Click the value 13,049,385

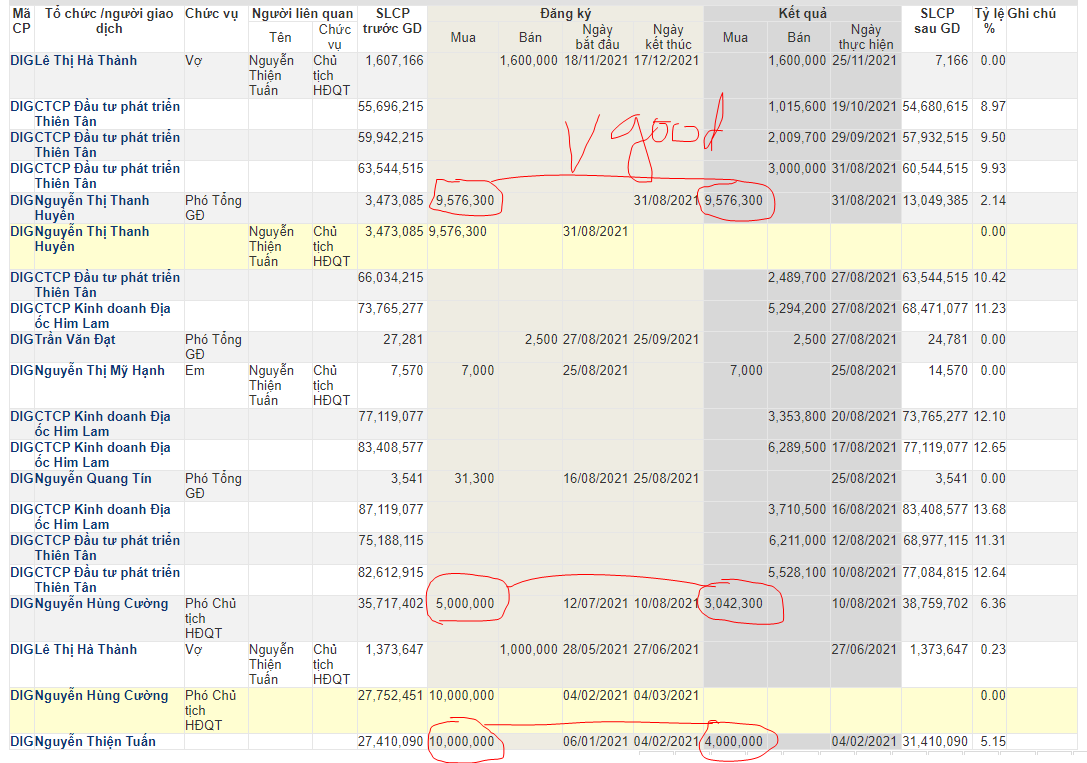(935, 201)
